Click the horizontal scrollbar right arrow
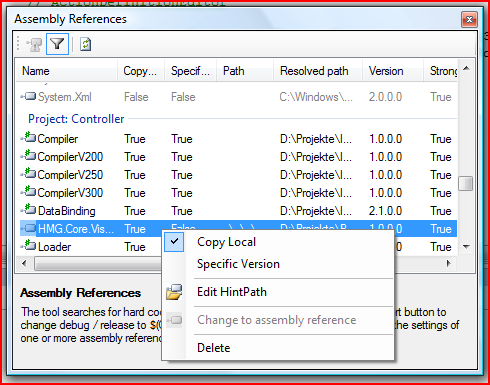The width and height of the screenshot is (490, 385). tap(449, 263)
